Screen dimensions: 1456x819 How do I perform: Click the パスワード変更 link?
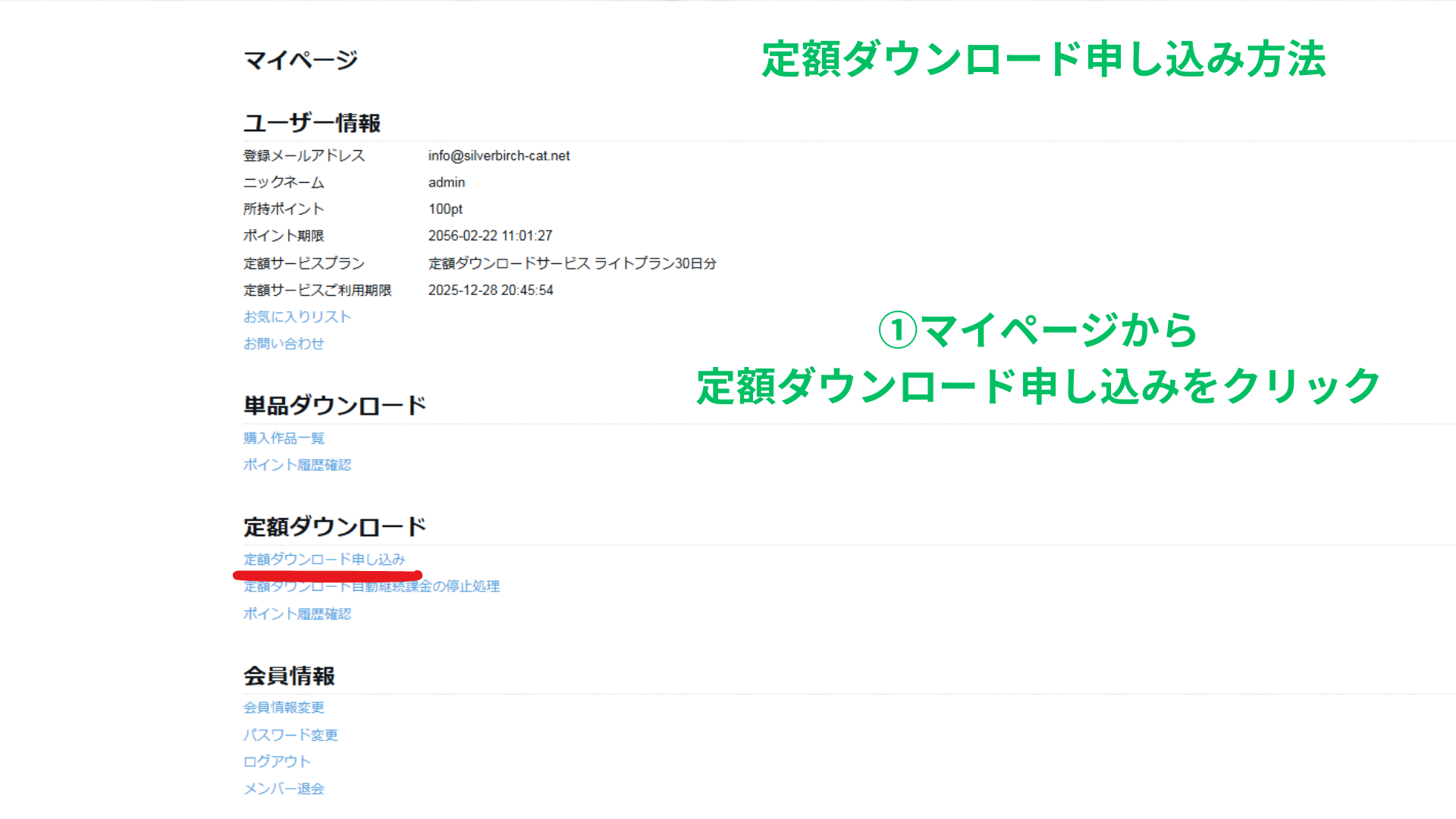[x=290, y=735]
